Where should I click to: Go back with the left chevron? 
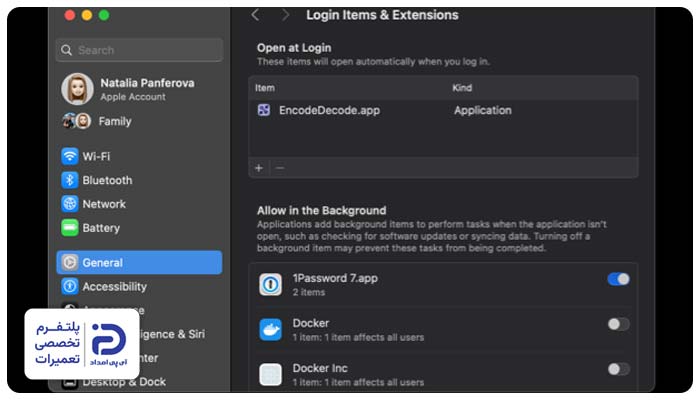(255, 15)
